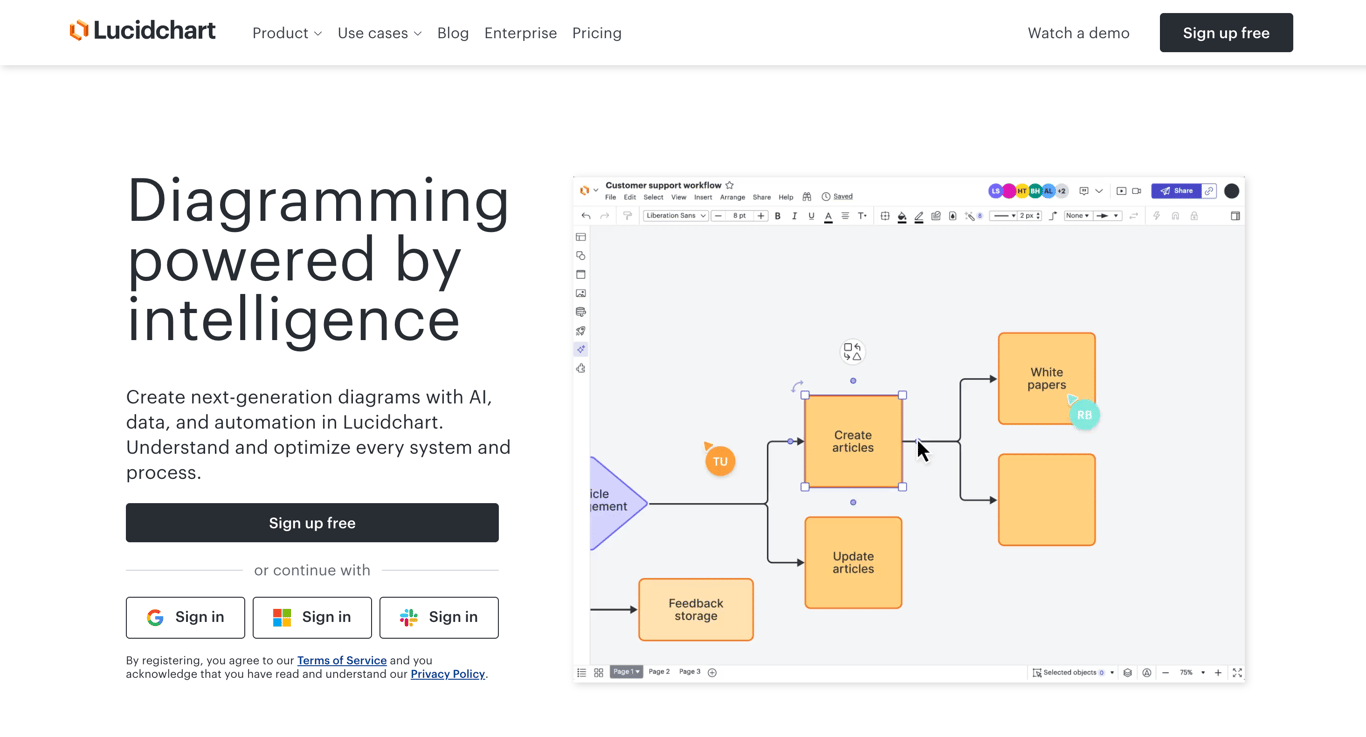Open the 75% zoom level dropdown
The width and height of the screenshot is (1366, 737).
coord(1193,672)
